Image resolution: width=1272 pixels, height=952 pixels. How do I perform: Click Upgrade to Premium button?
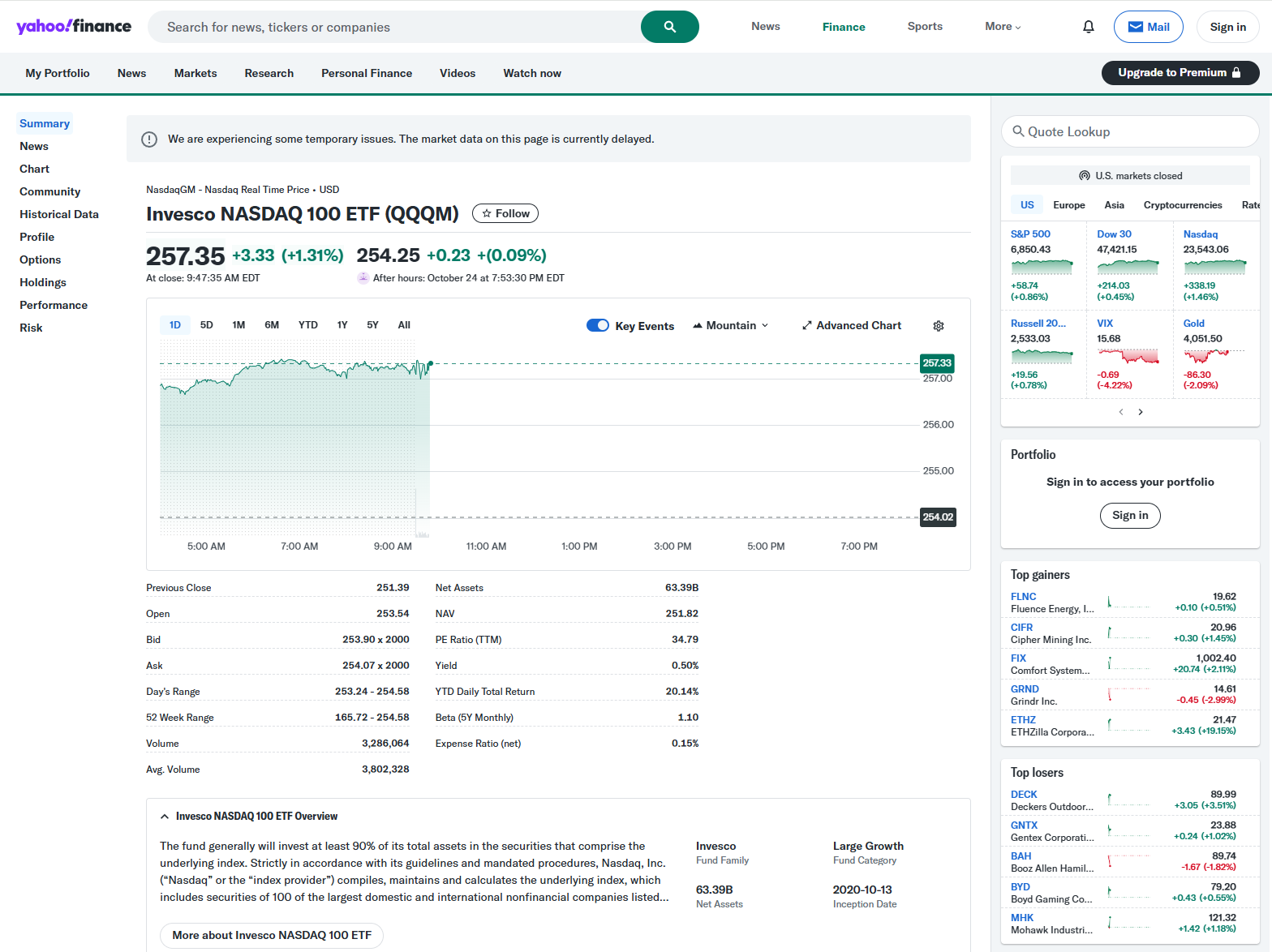[x=1180, y=73]
